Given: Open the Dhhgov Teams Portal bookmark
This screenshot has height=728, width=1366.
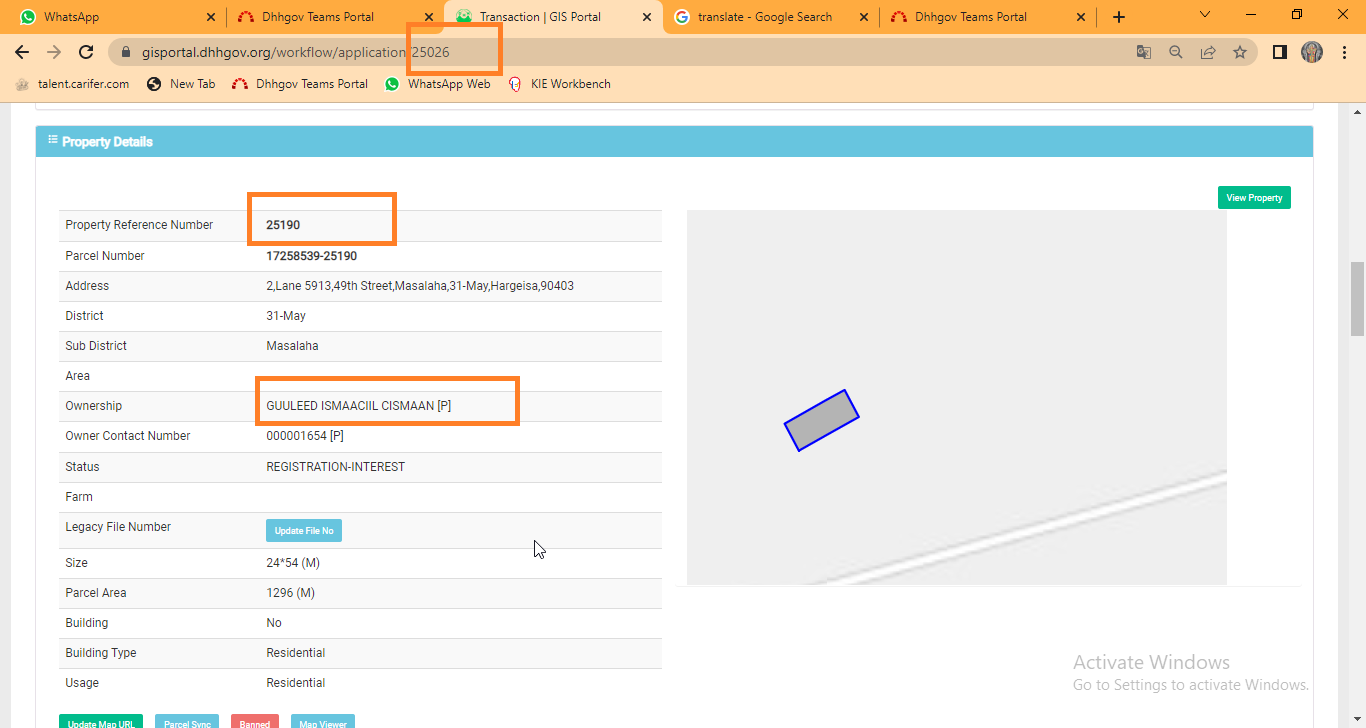Looking at the screenshot, I should coord(300,84).
